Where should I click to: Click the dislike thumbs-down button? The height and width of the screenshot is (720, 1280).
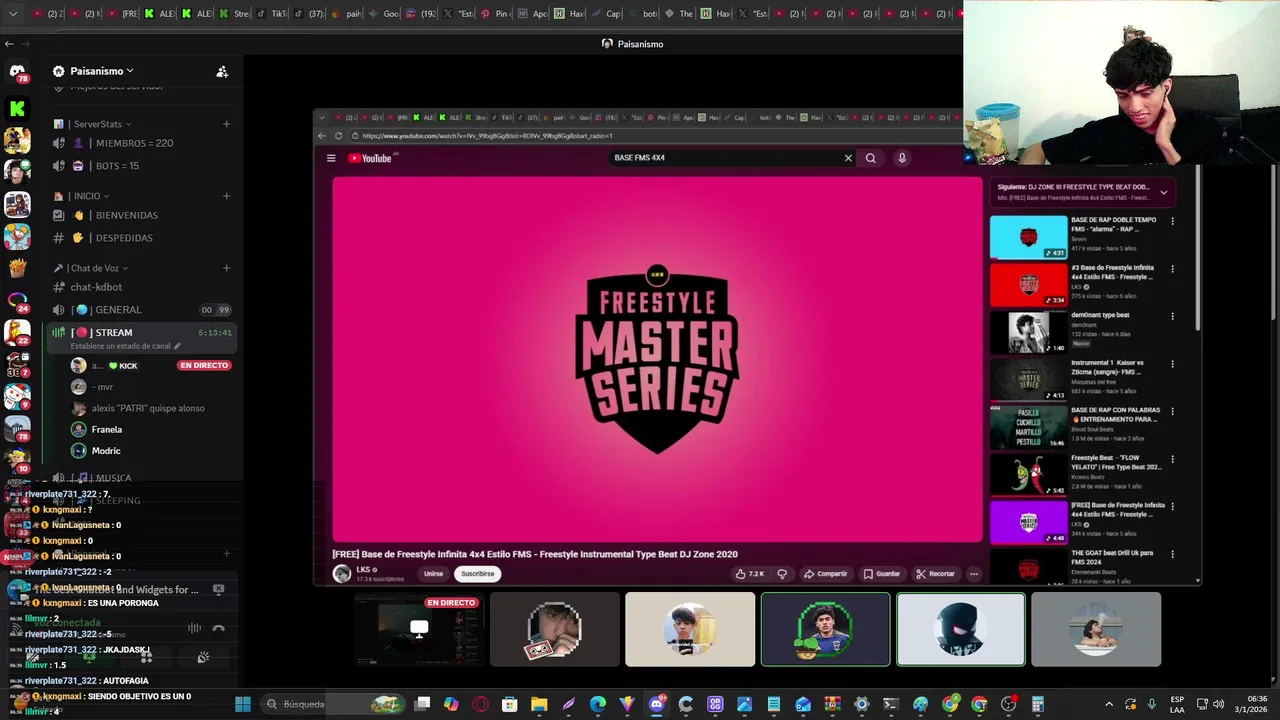[782, 574]
